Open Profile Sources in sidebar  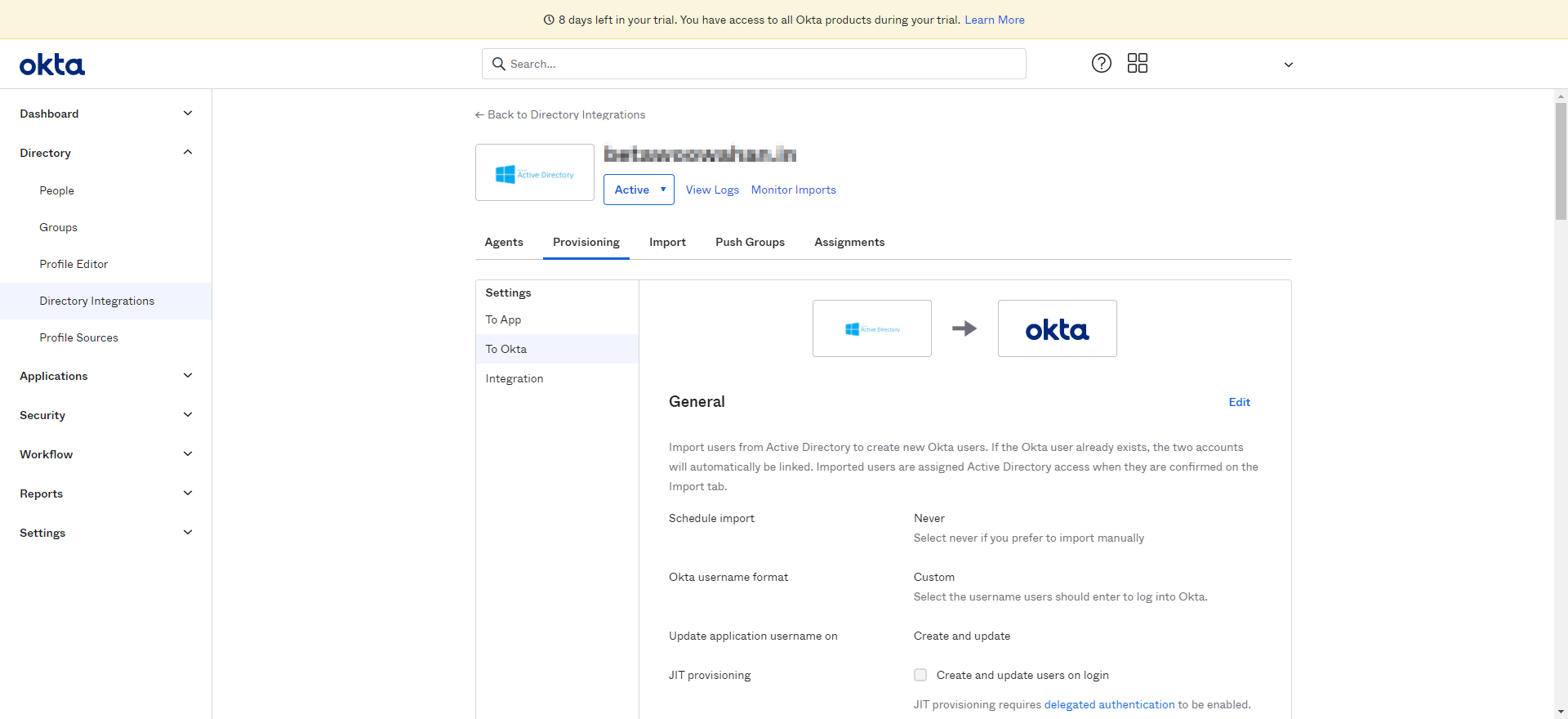point(106,337)
